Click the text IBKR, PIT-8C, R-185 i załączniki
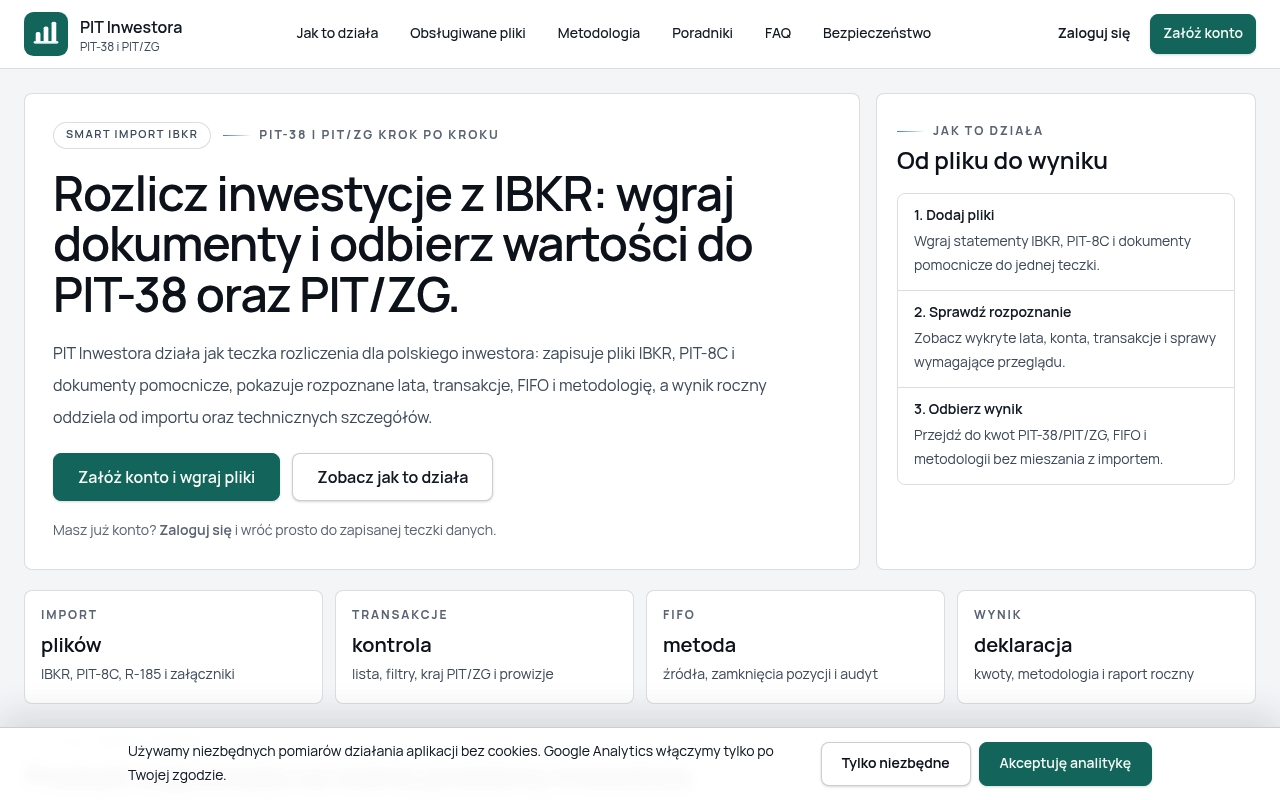 click(x=138, y=674)
